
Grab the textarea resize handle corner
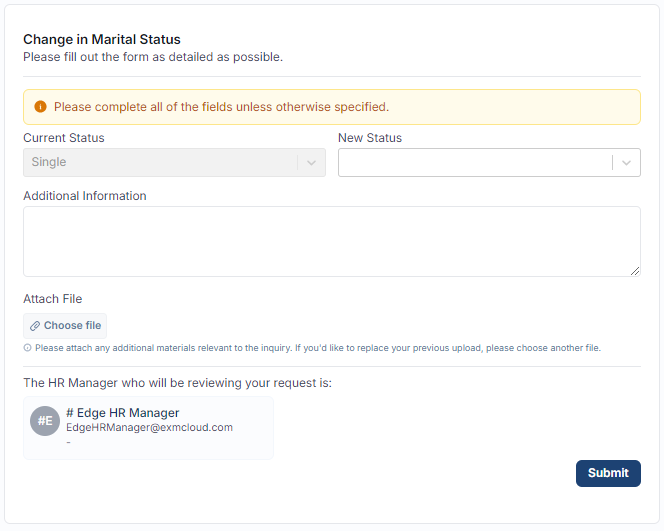coord(634,270)
